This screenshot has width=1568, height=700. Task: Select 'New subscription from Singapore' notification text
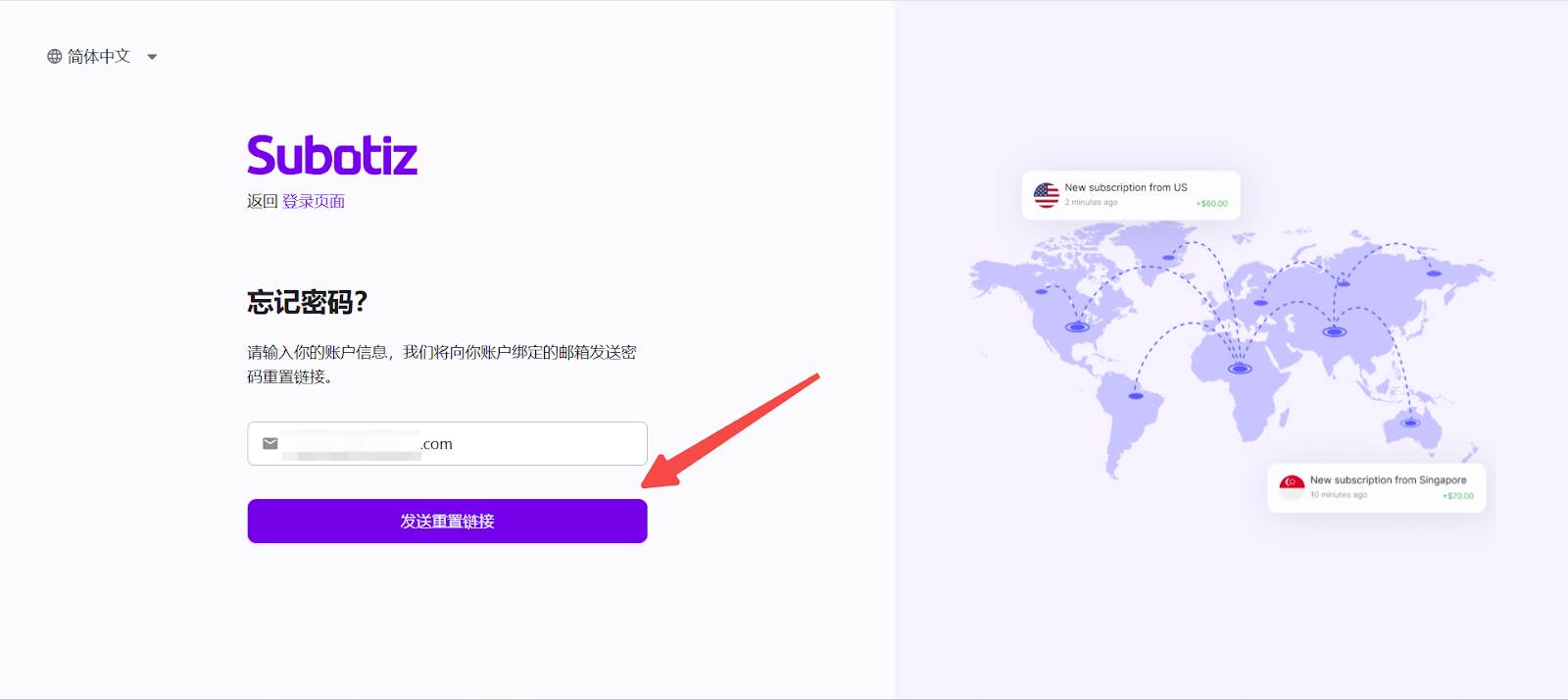click(x=1388, y=480)
